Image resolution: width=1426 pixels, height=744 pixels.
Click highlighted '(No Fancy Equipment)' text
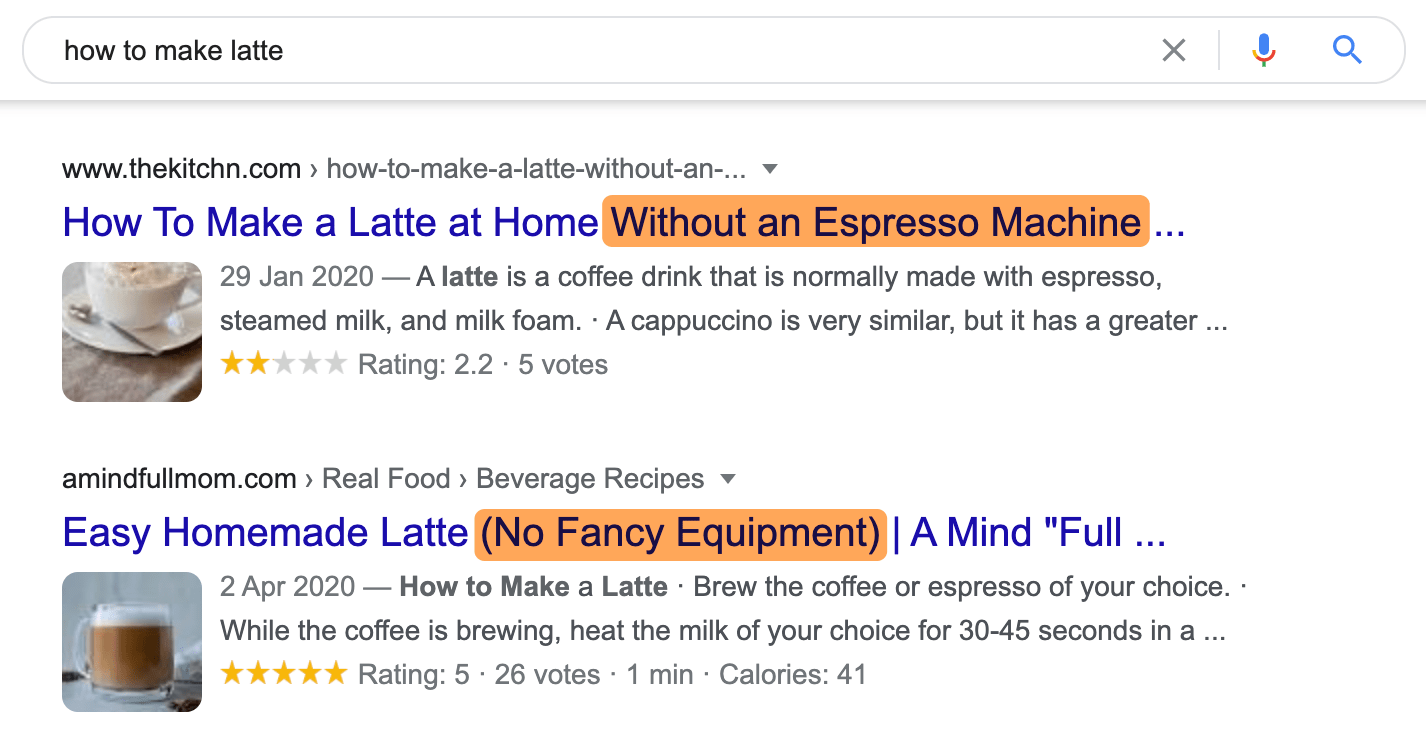(680, 532)
